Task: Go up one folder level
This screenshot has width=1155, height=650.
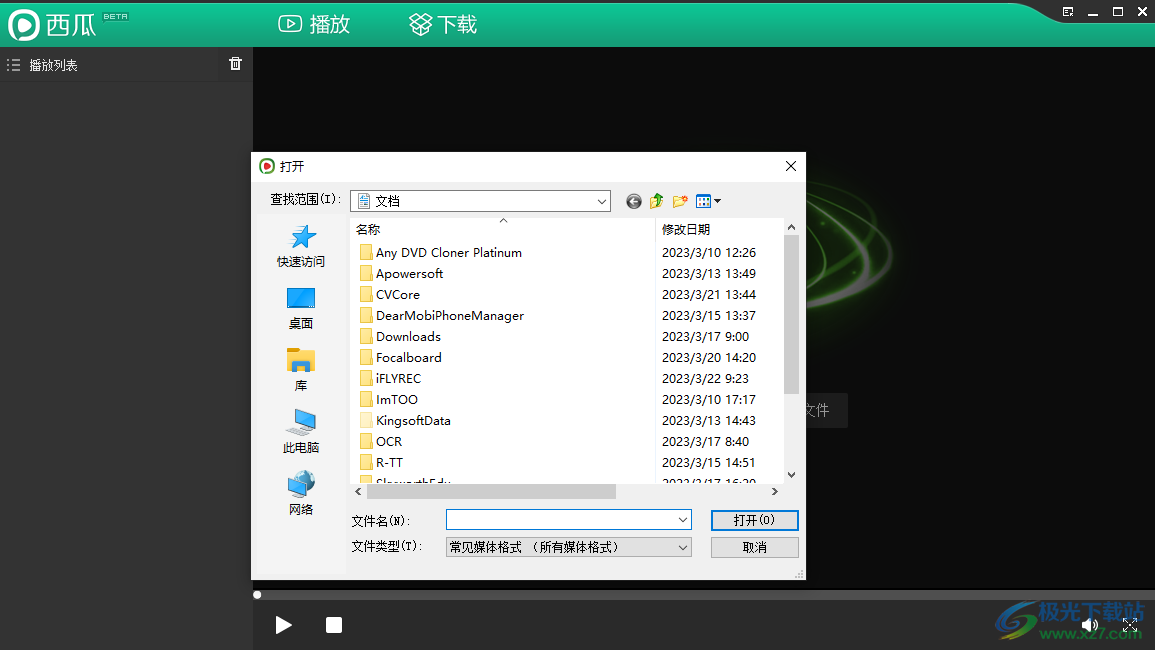Action: pos(656,200)
